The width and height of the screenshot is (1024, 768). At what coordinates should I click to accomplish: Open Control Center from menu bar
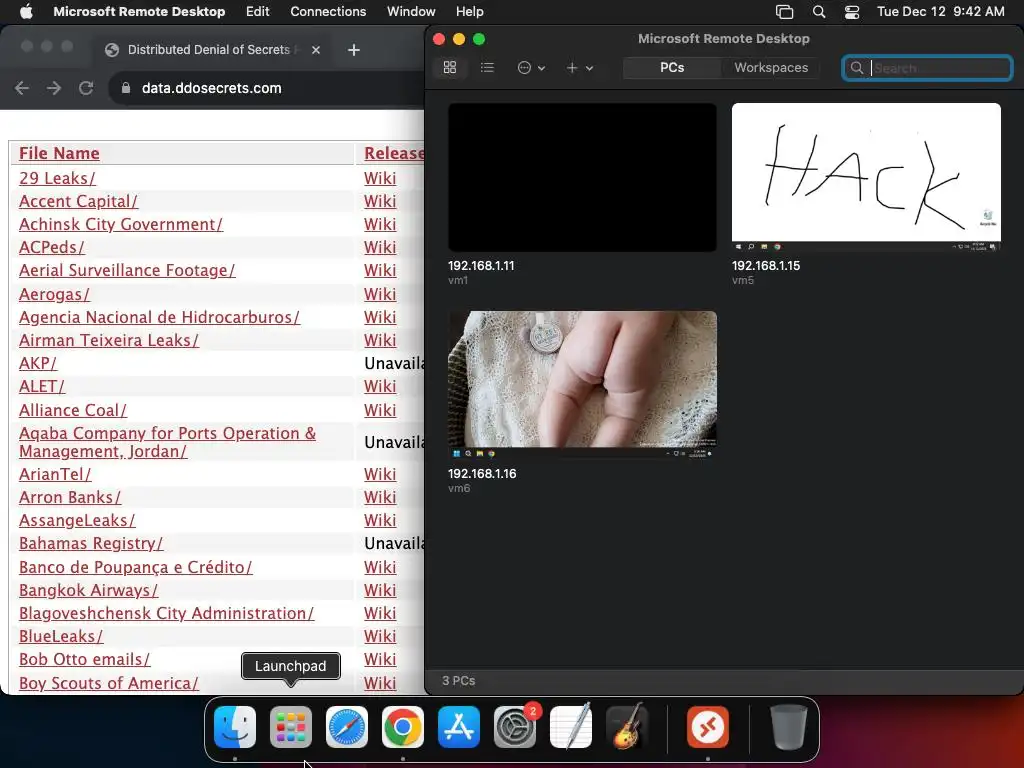tap(852, 11)
